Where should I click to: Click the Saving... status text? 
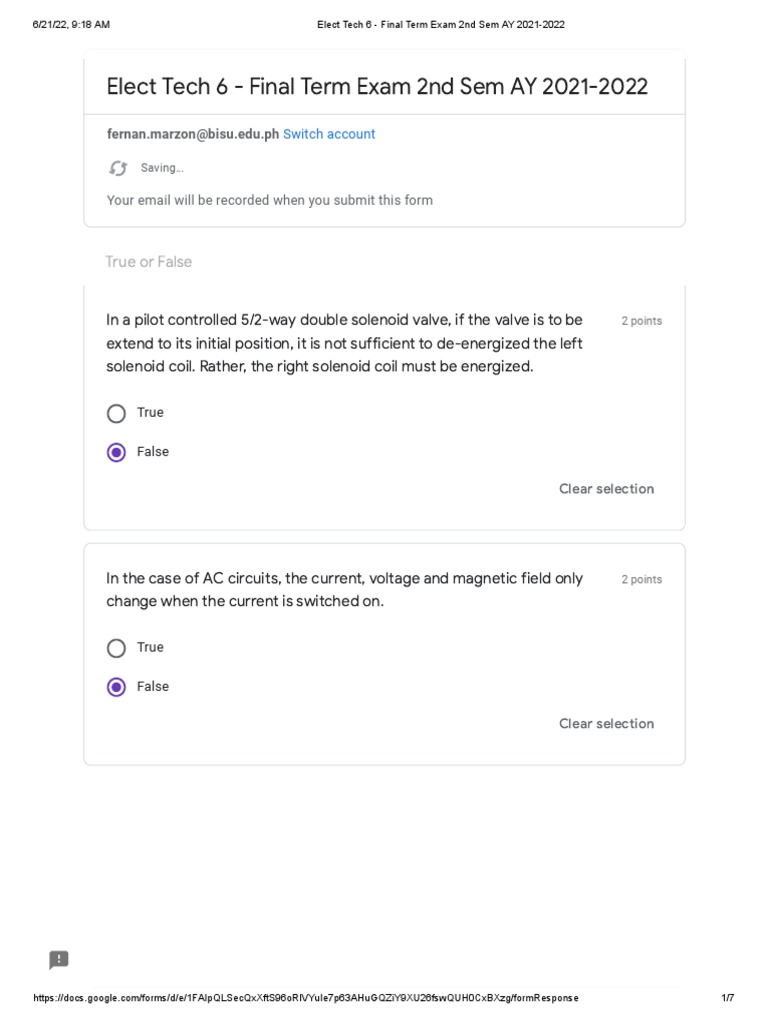162,168
